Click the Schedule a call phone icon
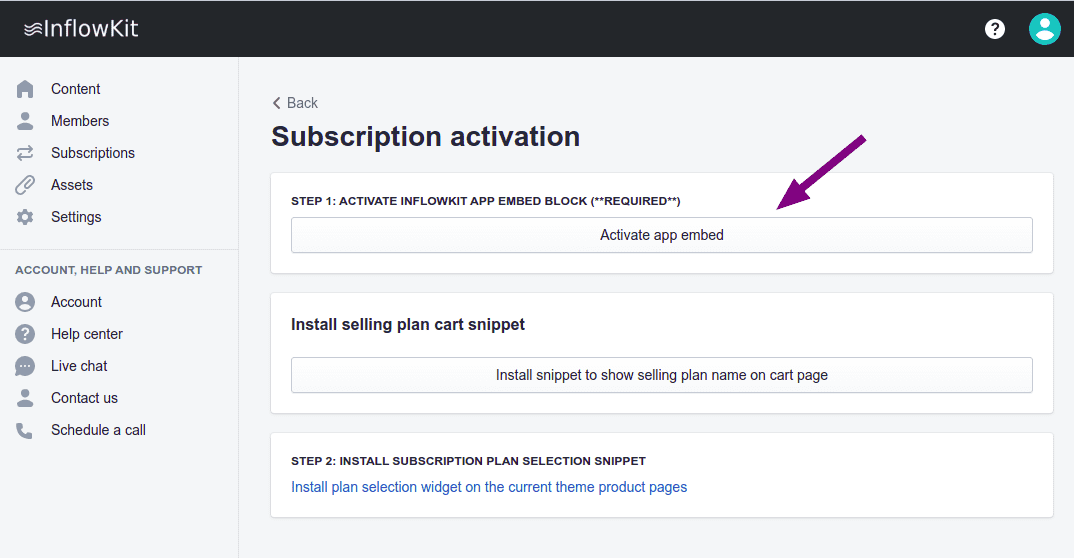 pyautogui.click(x=25, y=430)
